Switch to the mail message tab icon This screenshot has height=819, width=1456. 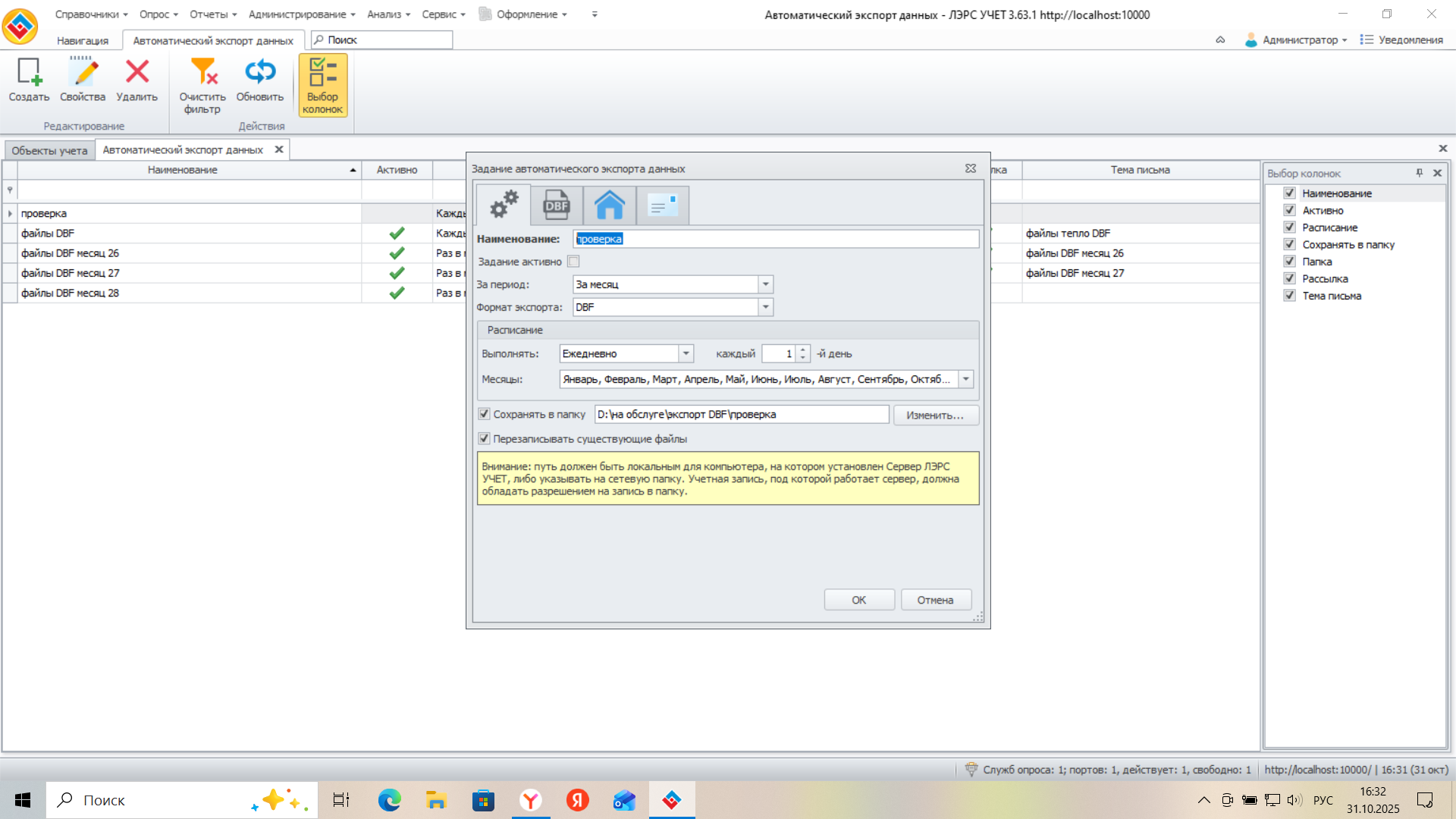[x=663, y=206]
